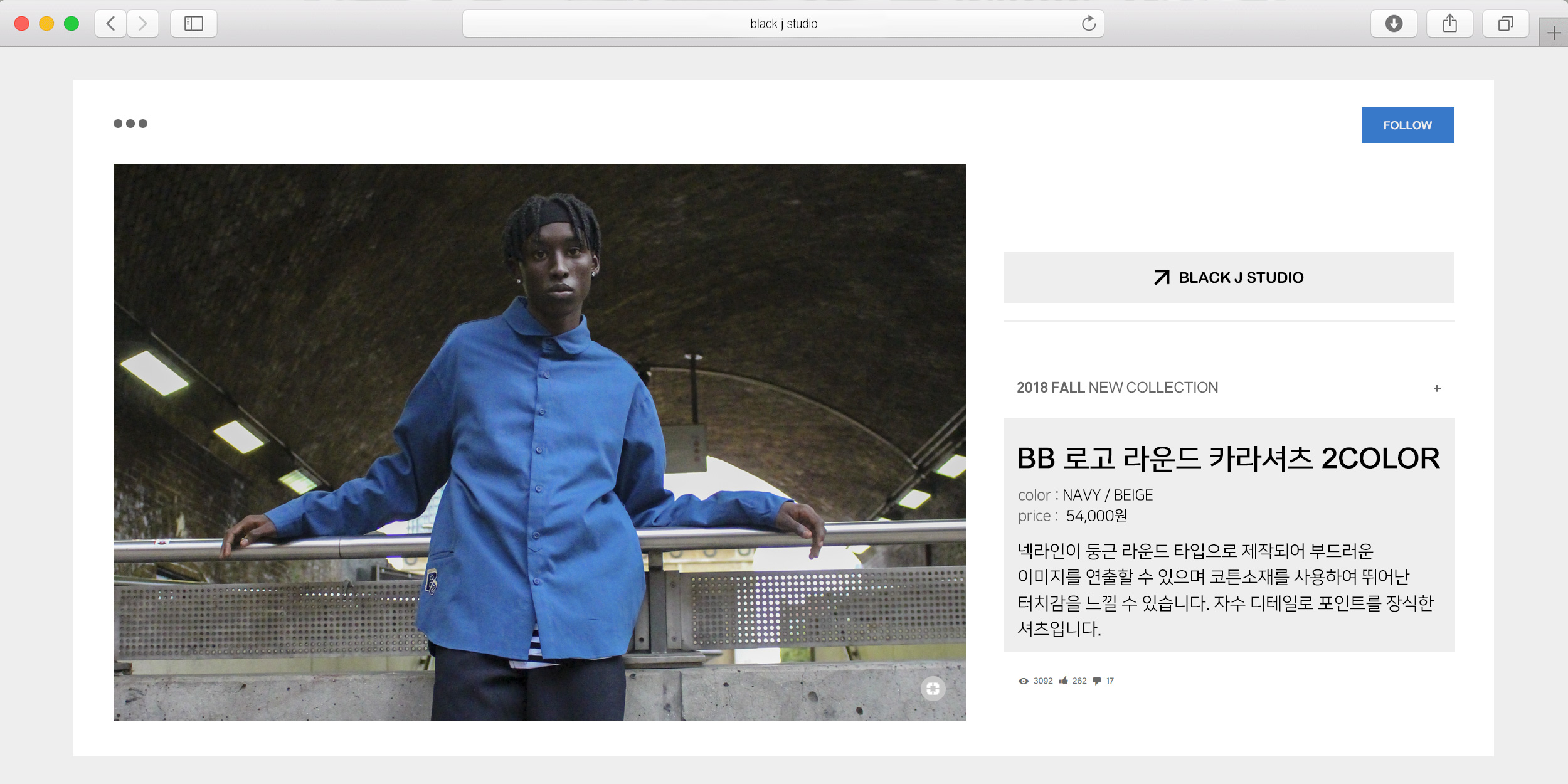Viewport: 1568px width, 784px height.
Task: Minimize the window with yellow button
Action: pyautogui.click(x=46, y=24)
